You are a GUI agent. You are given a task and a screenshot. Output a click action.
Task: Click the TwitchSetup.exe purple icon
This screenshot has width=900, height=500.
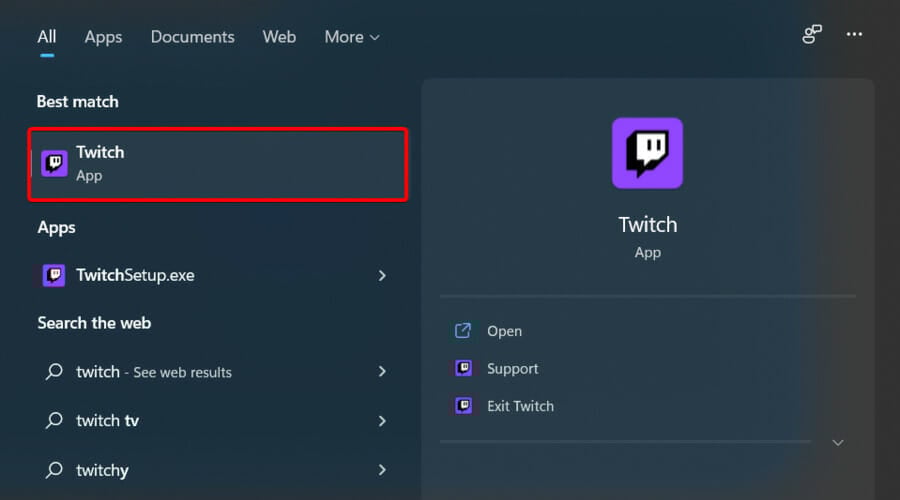54,276
